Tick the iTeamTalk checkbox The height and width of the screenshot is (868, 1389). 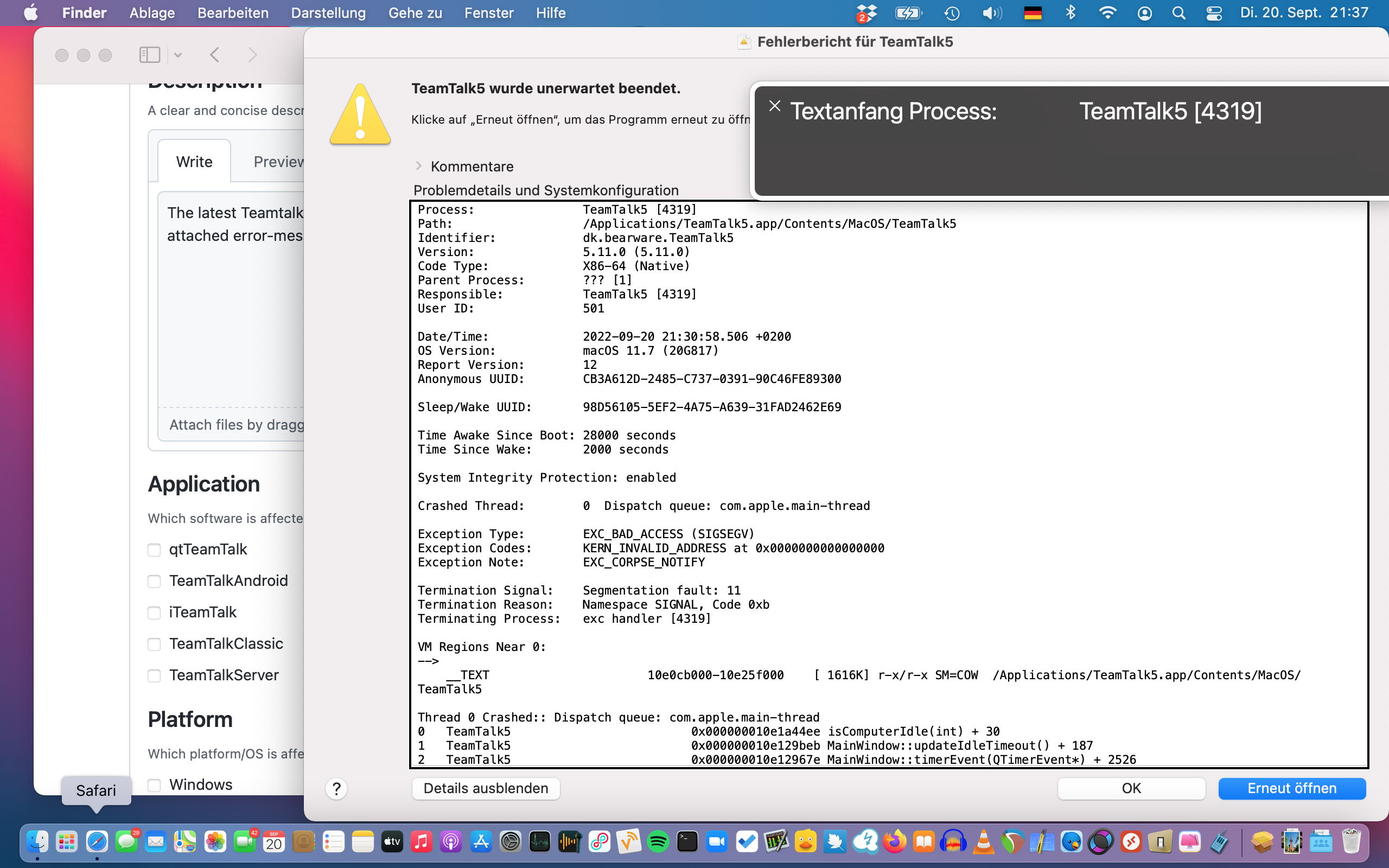coord(154,613)
